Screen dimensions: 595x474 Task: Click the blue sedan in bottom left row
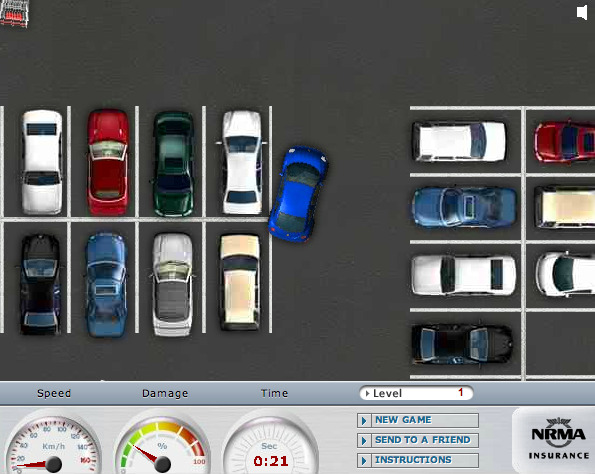point(106,285)
